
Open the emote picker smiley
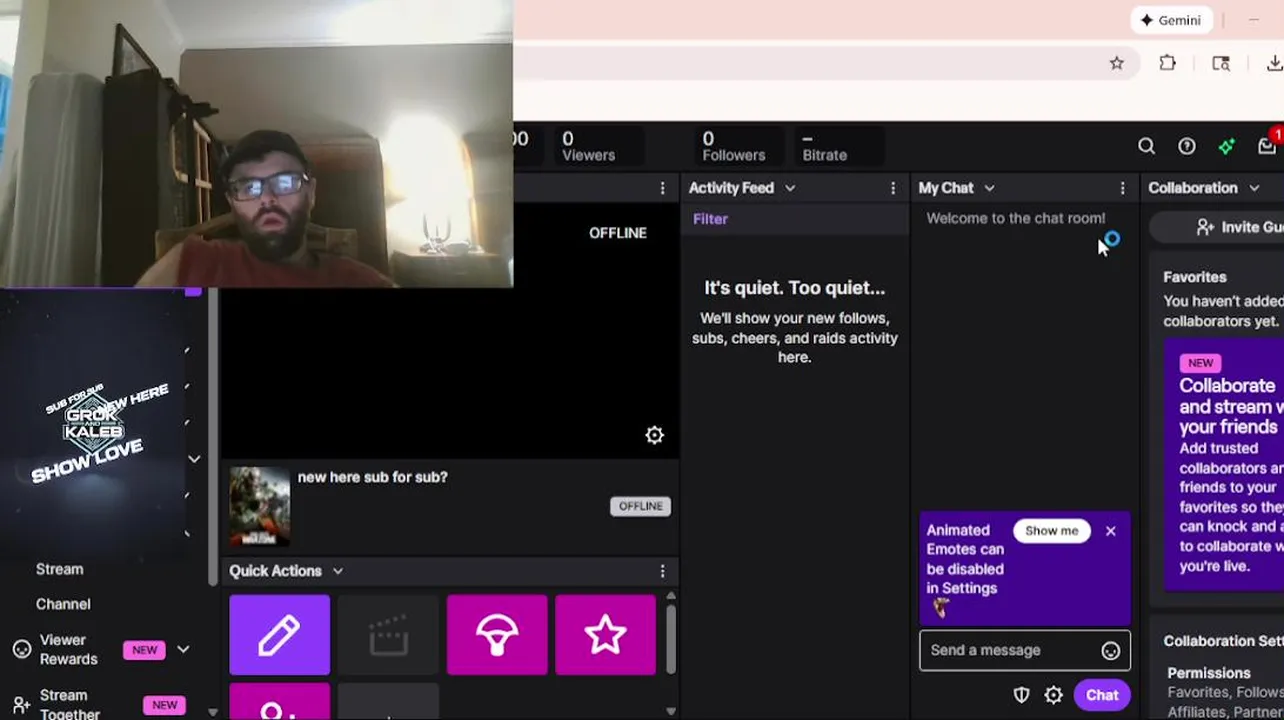pos(1111,651)
